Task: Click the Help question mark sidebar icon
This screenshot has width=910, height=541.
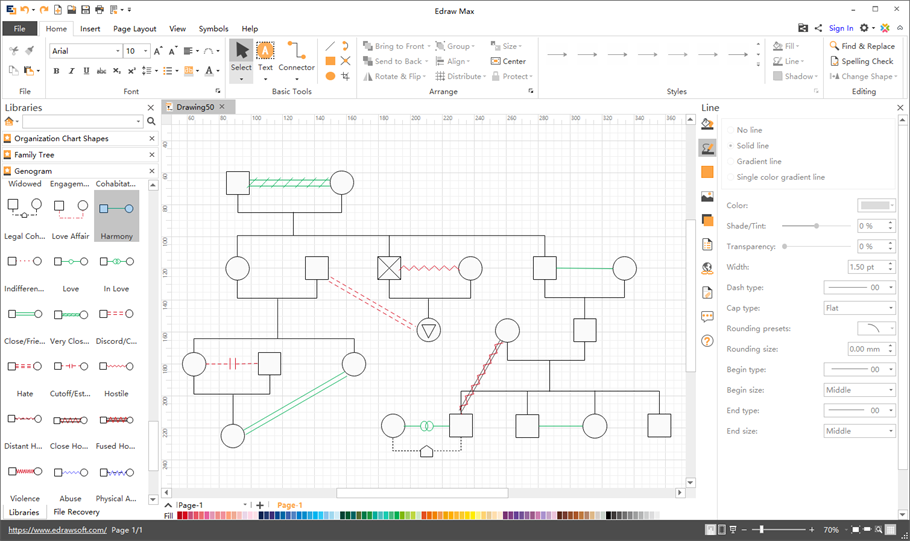Action: click(707, 341)
